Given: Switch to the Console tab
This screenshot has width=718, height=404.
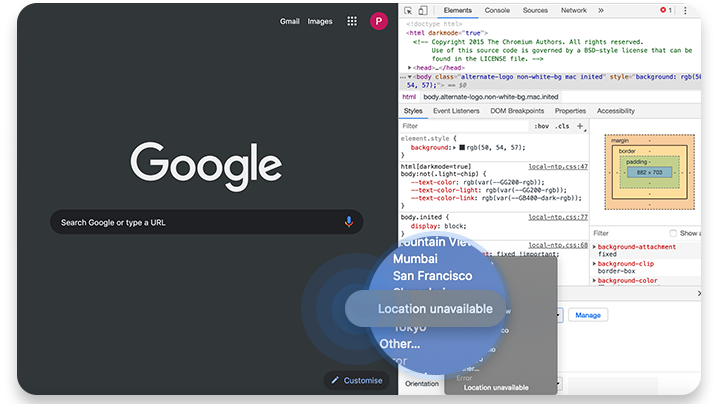Looking at the screenshot, I should [x=497, y=10].
